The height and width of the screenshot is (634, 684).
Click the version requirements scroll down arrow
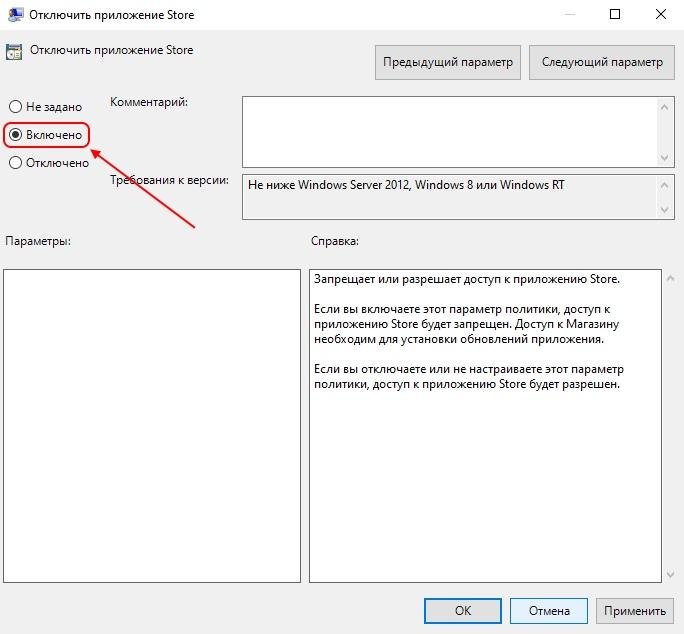tap(664, 210)
